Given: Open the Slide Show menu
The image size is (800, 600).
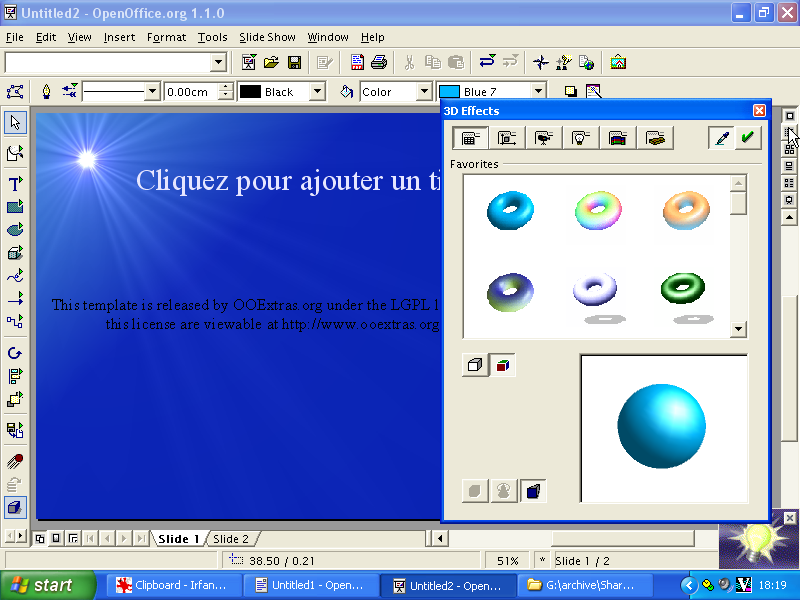Looking at the screenshot, I should (267, 37).
